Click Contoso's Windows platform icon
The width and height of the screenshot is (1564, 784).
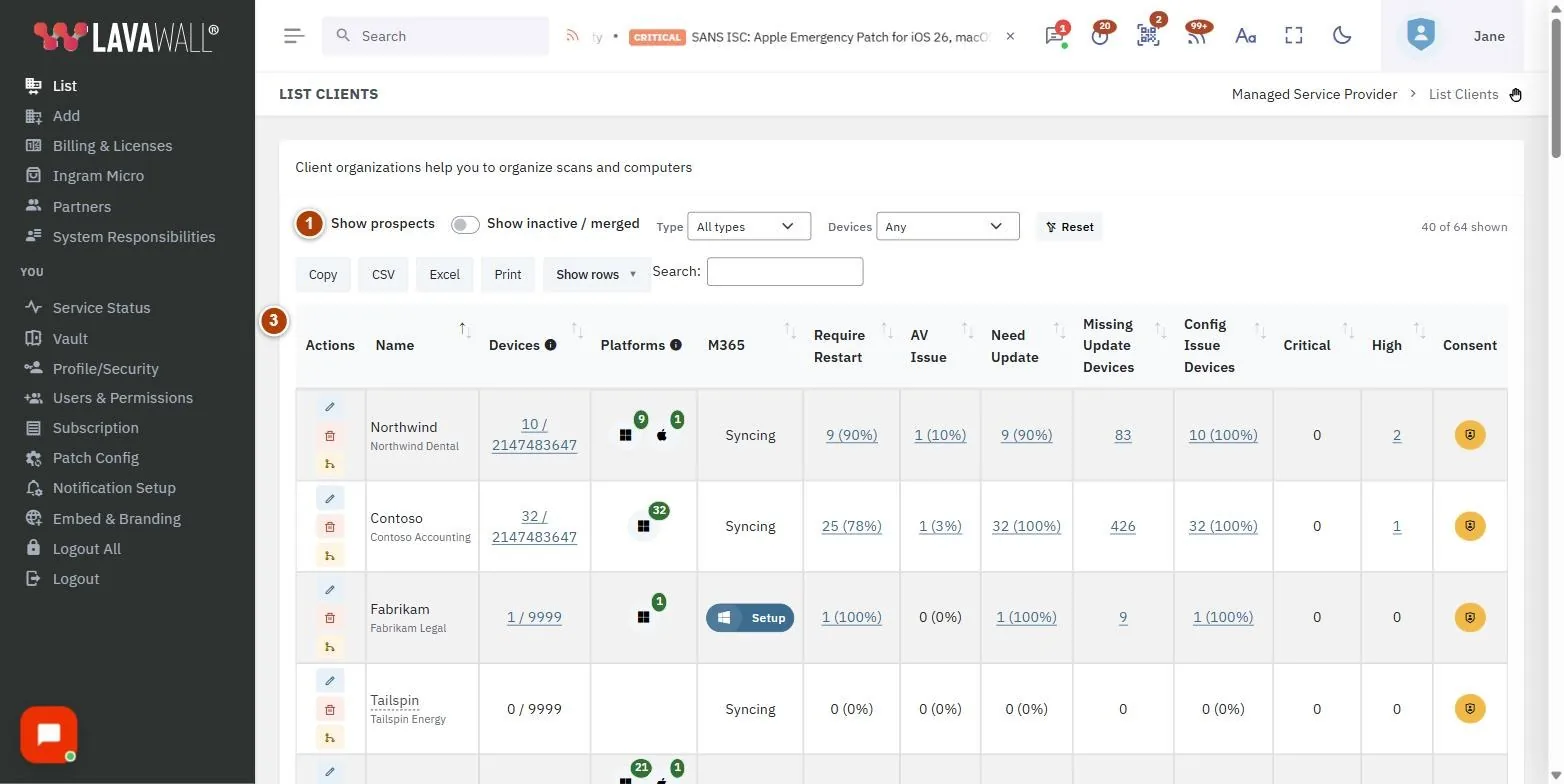pyautogui.click(x=643, y=526)
